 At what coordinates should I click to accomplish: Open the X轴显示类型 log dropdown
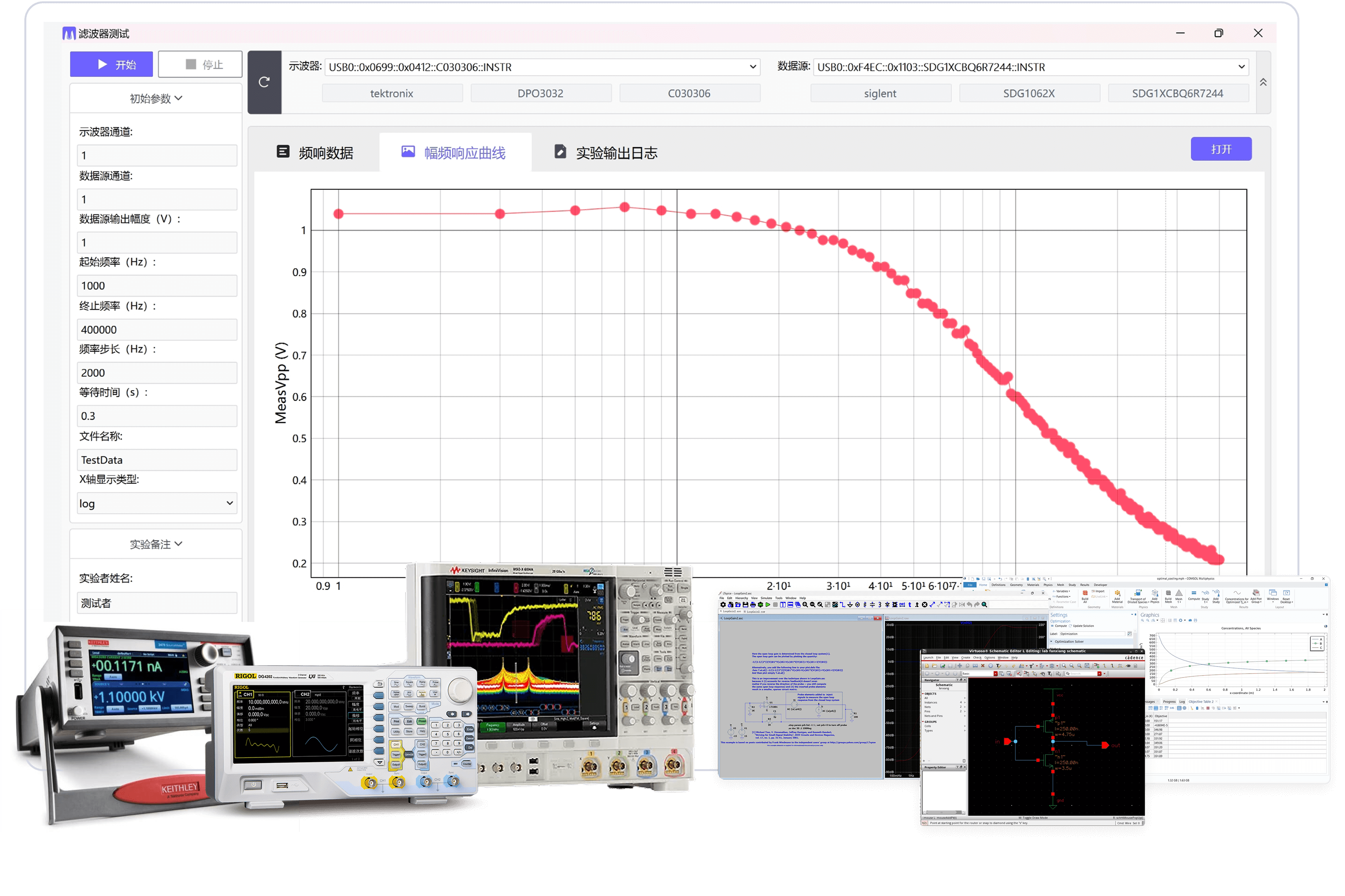(157, 504)
